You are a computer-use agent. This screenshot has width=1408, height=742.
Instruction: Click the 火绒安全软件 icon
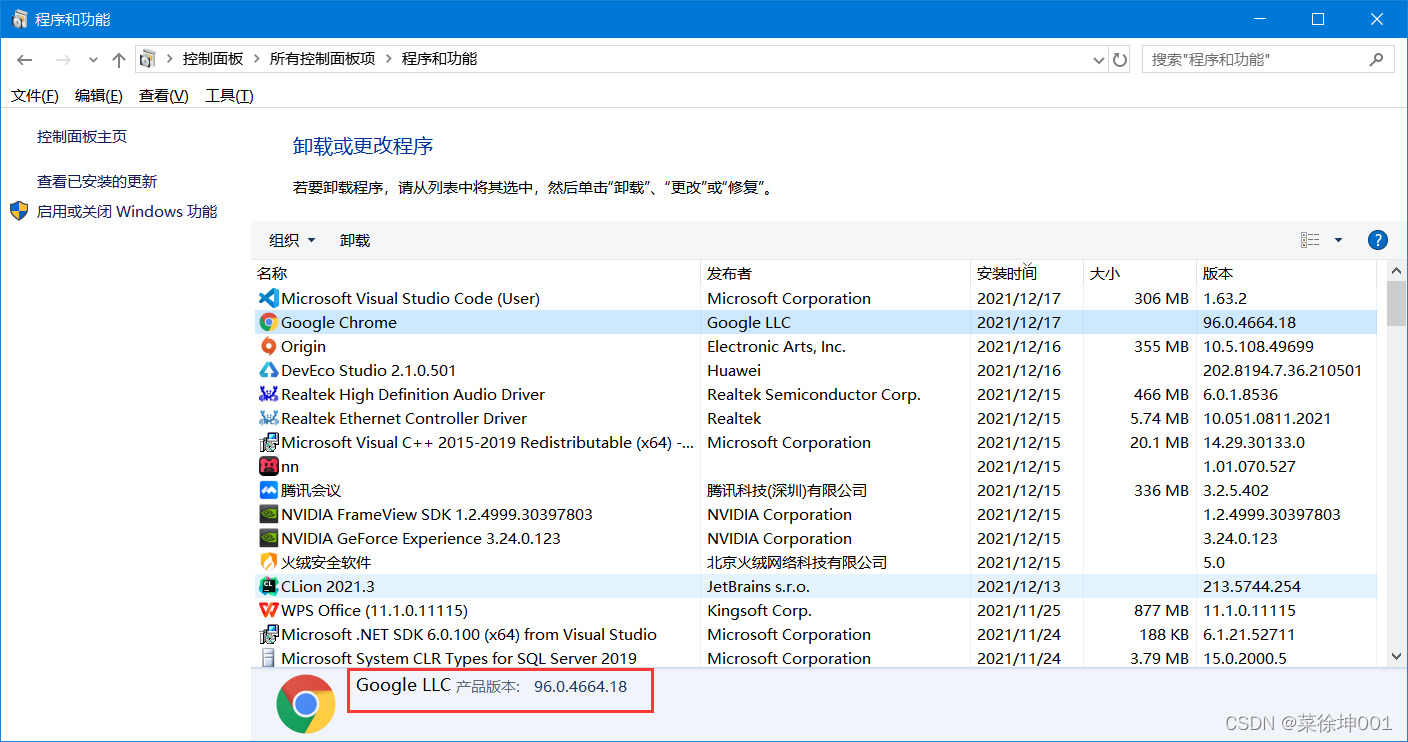point(268,562)
